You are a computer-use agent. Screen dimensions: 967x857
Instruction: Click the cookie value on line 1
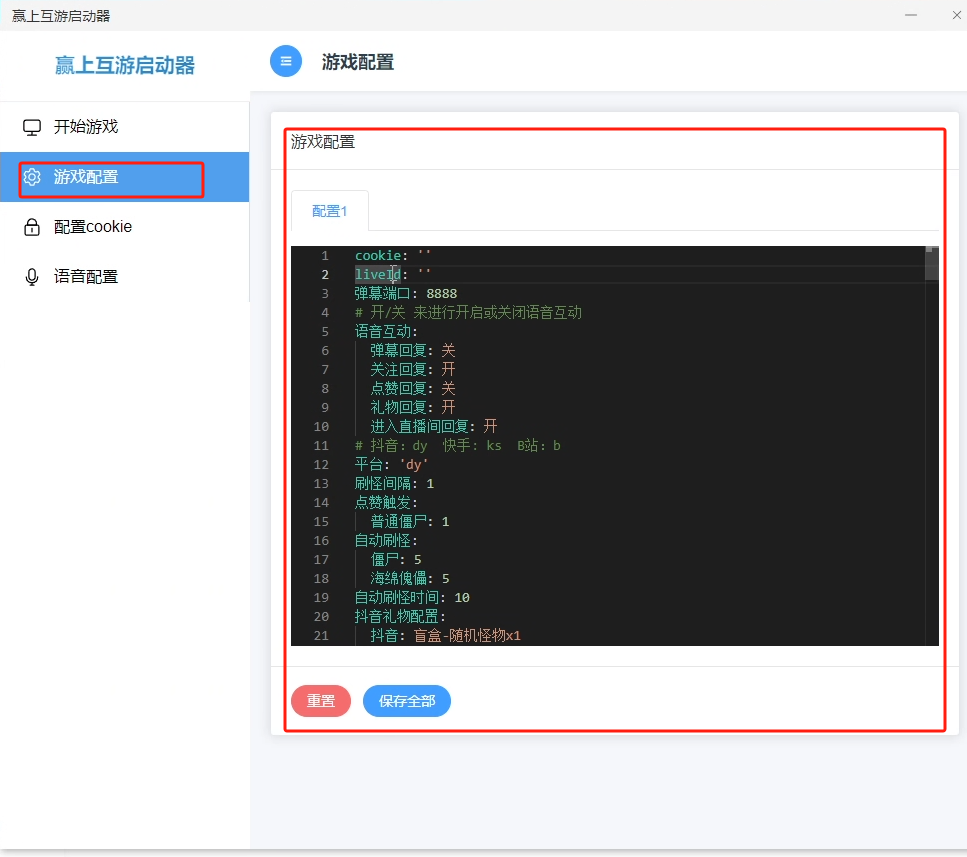pyautogui.click(x=424, y=256)
